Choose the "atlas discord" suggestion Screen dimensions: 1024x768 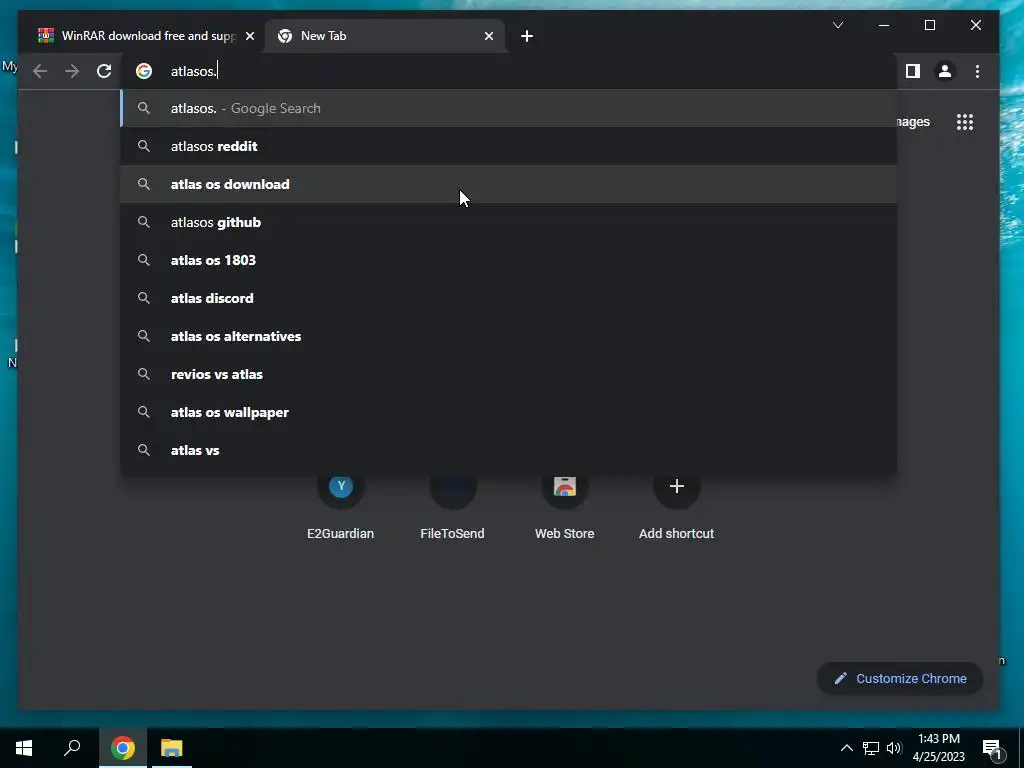(509, 298)
